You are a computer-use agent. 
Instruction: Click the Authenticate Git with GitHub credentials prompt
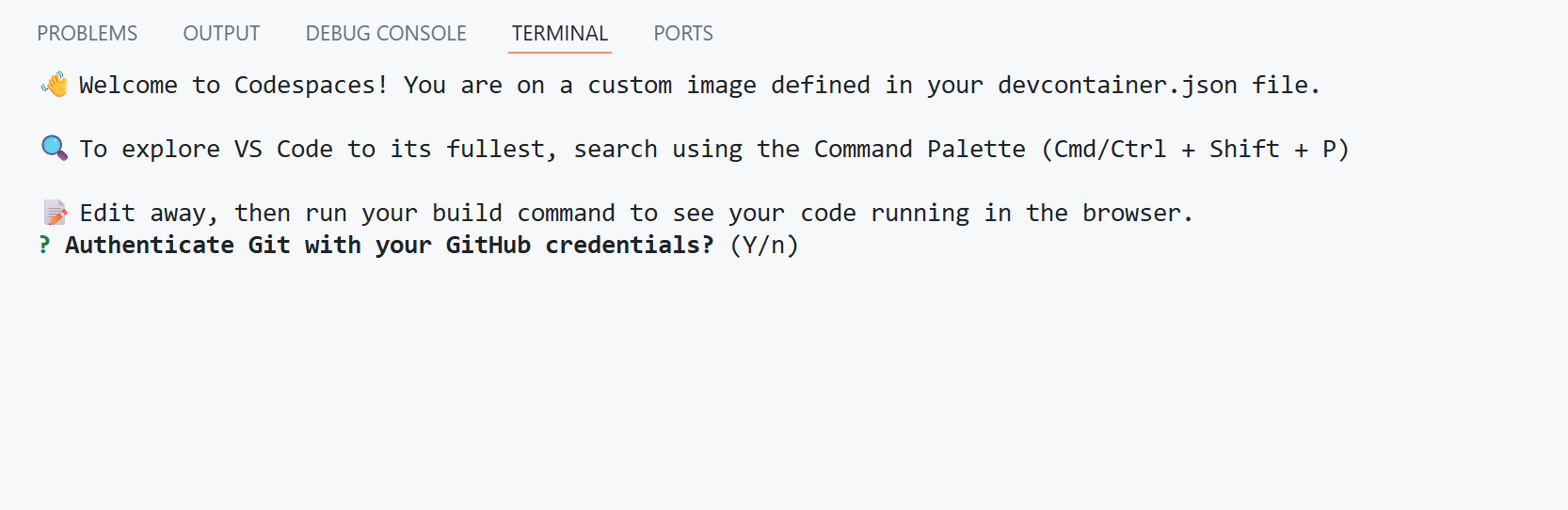tap(389, 246)
